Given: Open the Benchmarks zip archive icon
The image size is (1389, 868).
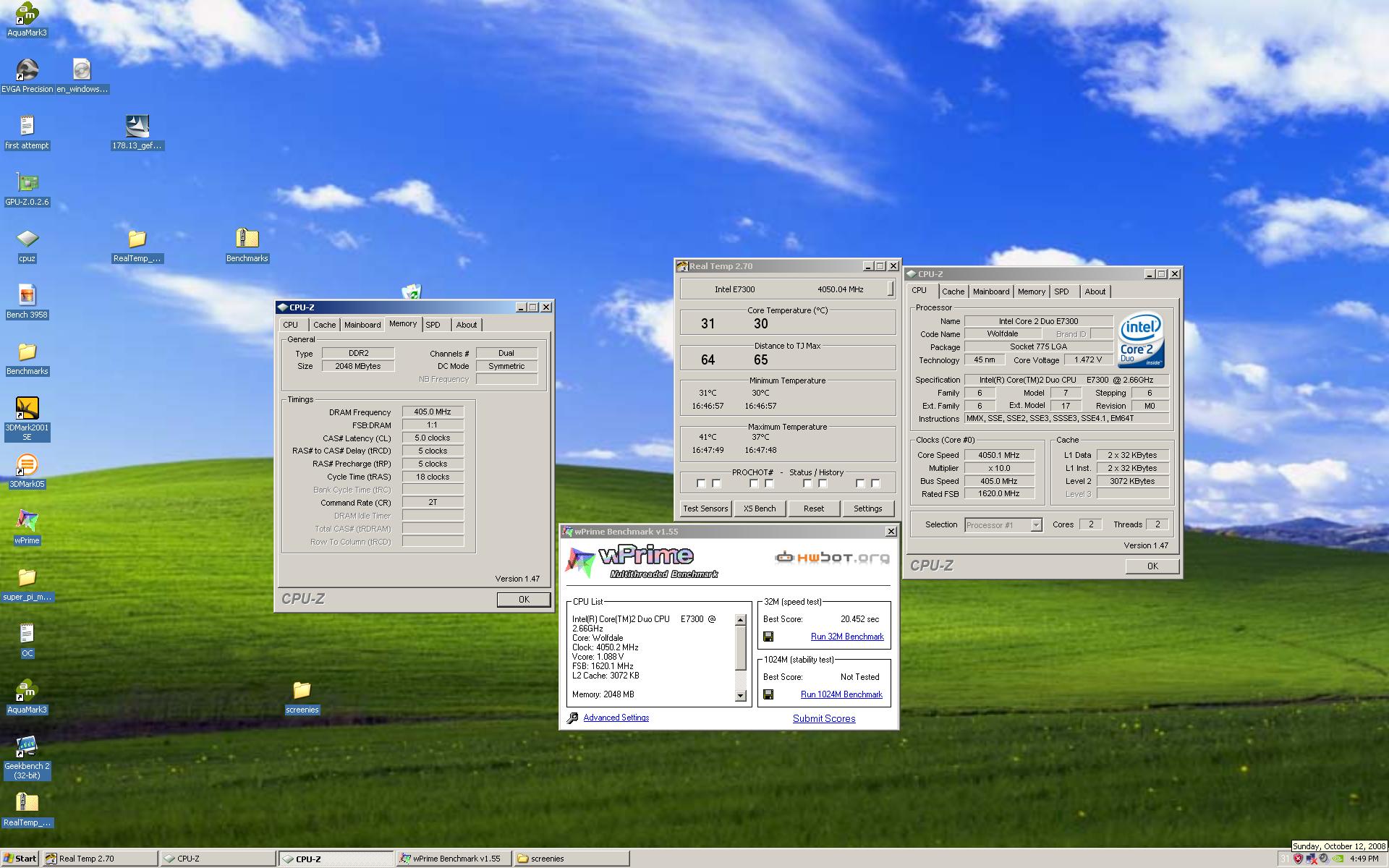Looking at the screenshot, I should (247, 245).
